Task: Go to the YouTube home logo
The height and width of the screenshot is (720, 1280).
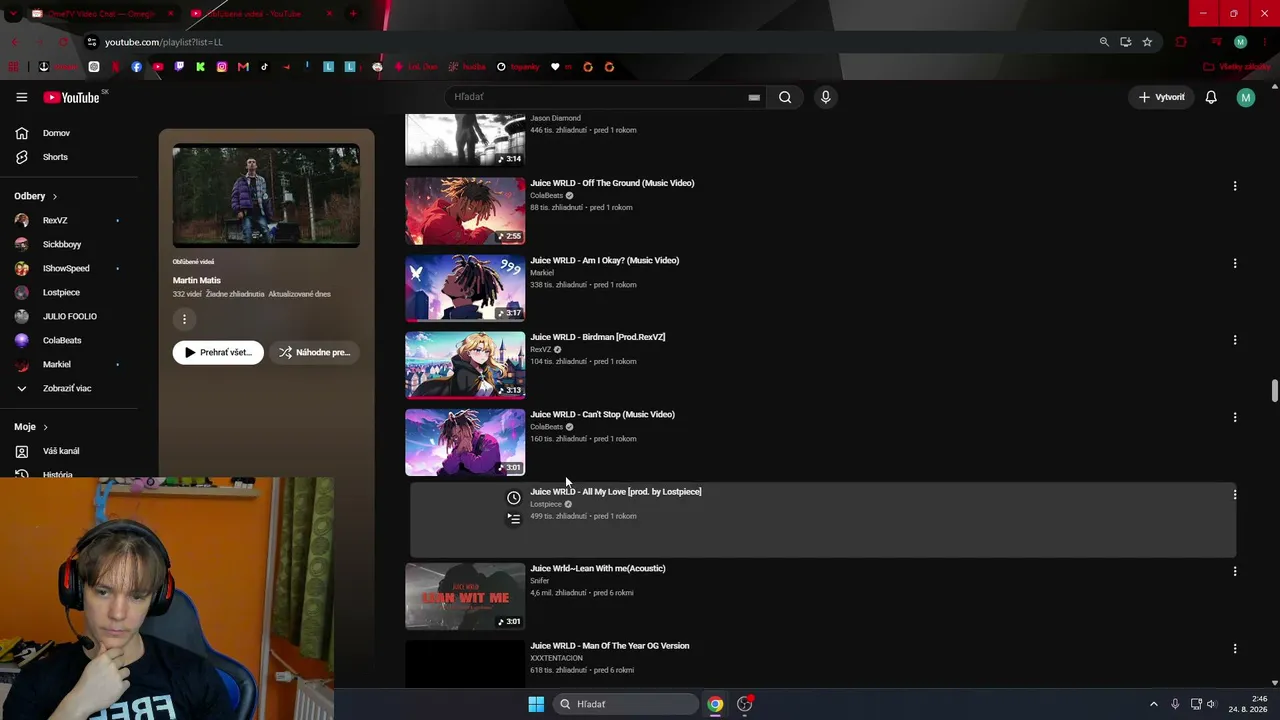Action: click(71, 97)
